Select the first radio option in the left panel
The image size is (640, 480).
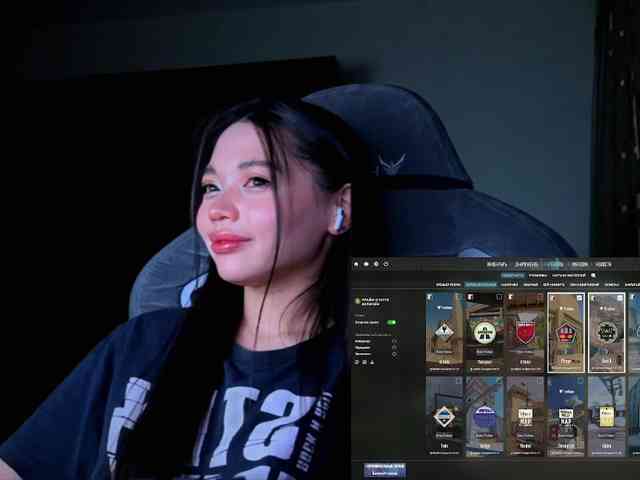click(x=394, y=341)
